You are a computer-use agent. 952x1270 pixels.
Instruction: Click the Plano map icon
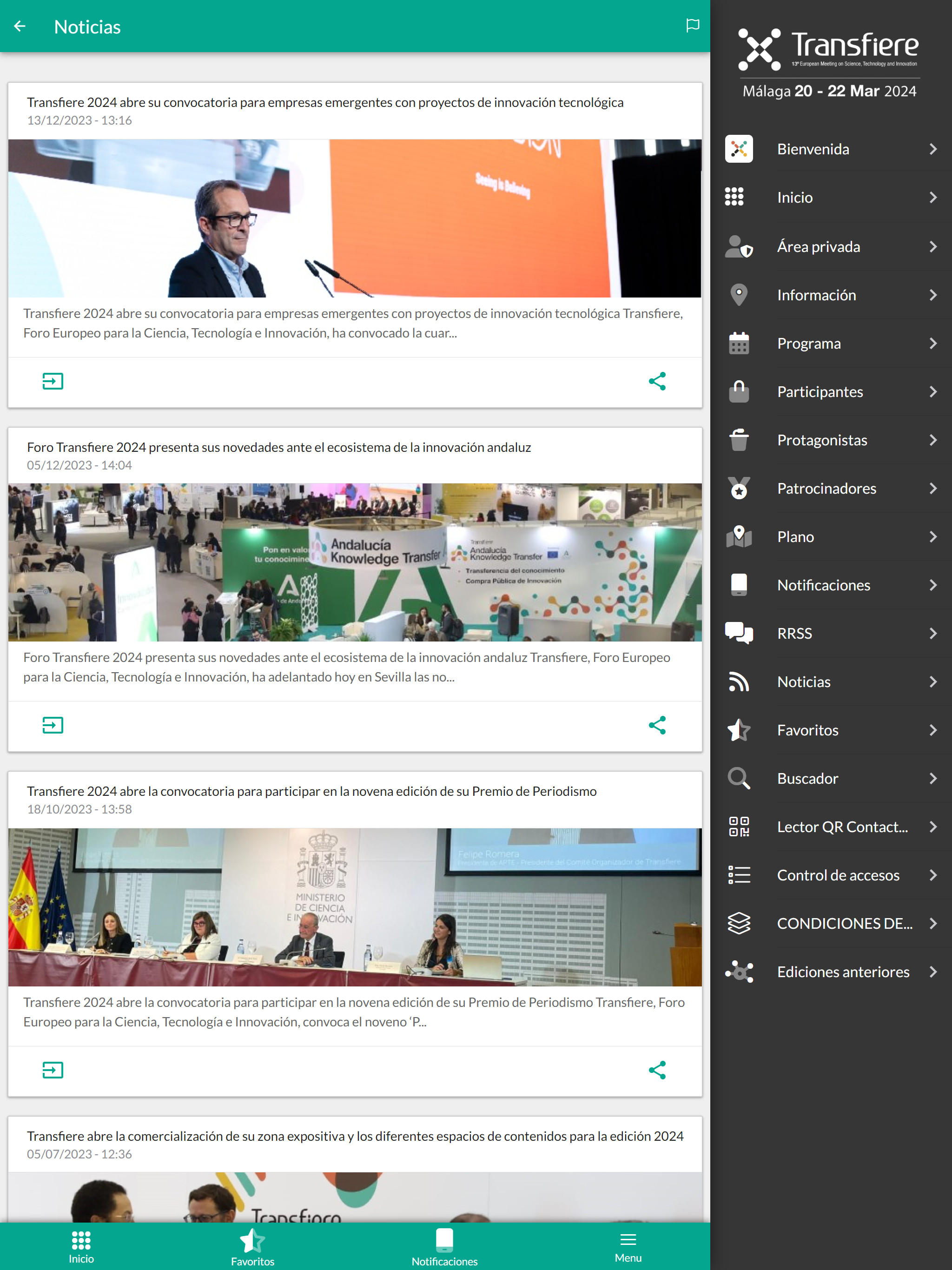[x=739, y=536]
